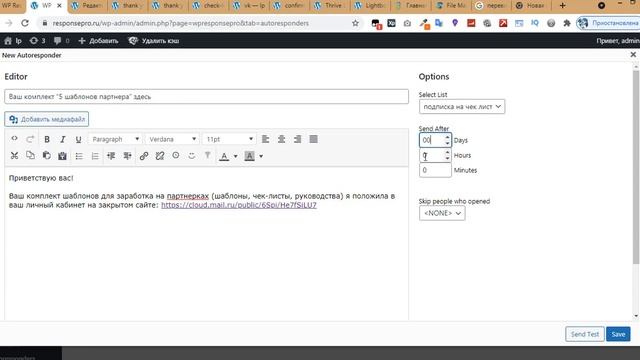Screen dimensions: 640x360
Task: Increase the Days value with up arrow
Action: pyautogui.click(x=447, y=137)
